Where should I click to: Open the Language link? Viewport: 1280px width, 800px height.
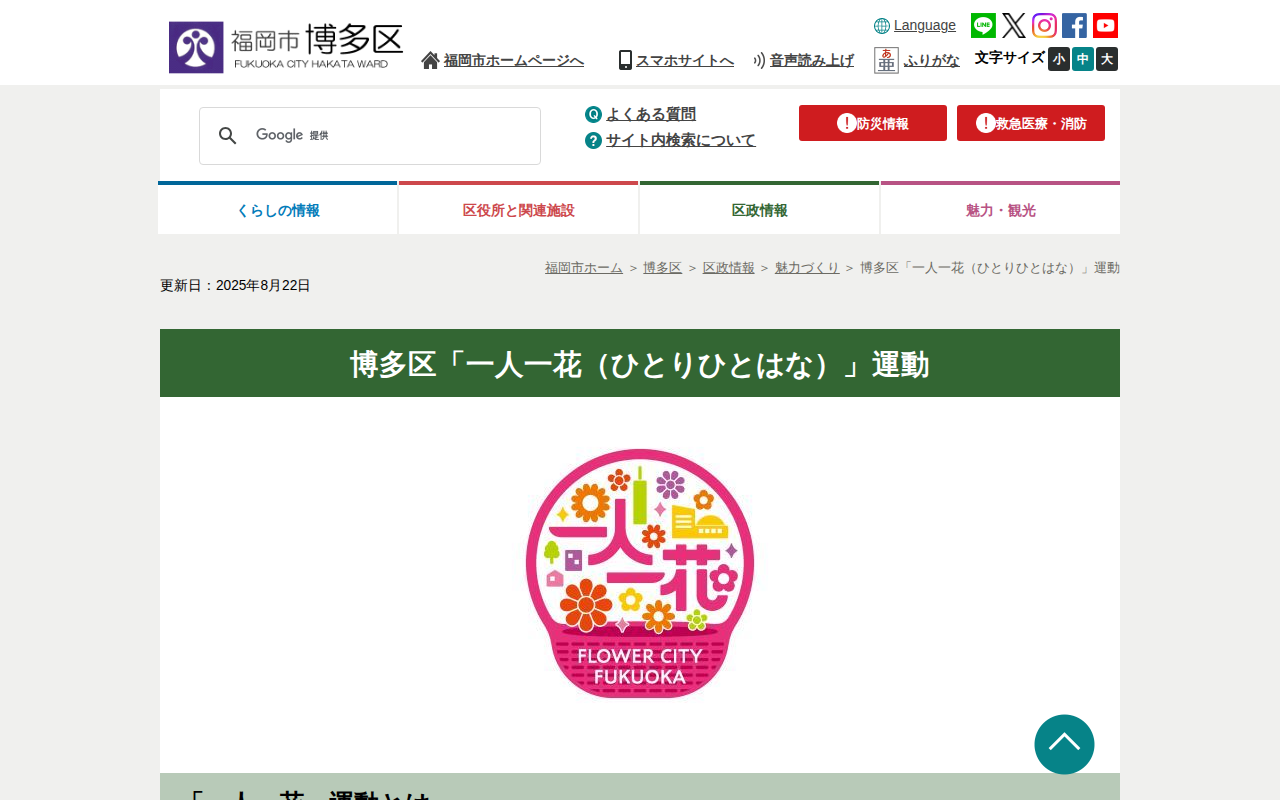(x=925, y=25)
